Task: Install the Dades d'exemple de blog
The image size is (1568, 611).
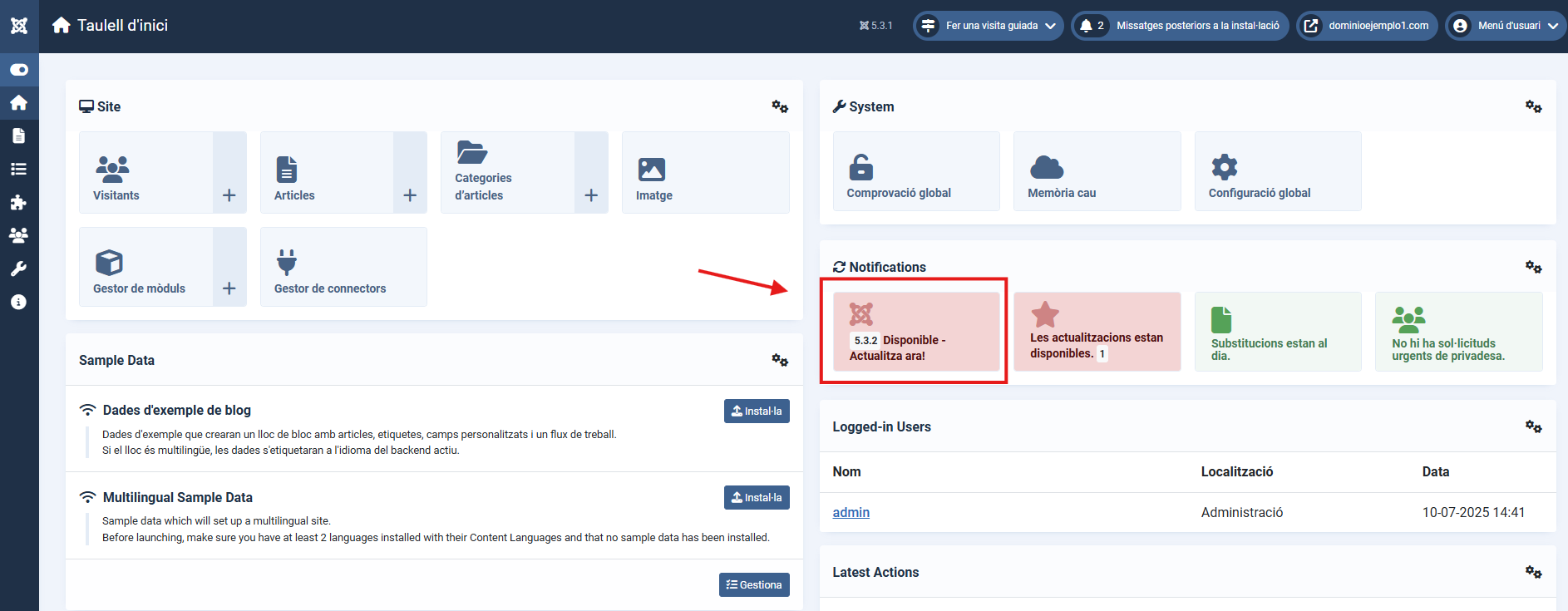Action: [x=757, y=411]
